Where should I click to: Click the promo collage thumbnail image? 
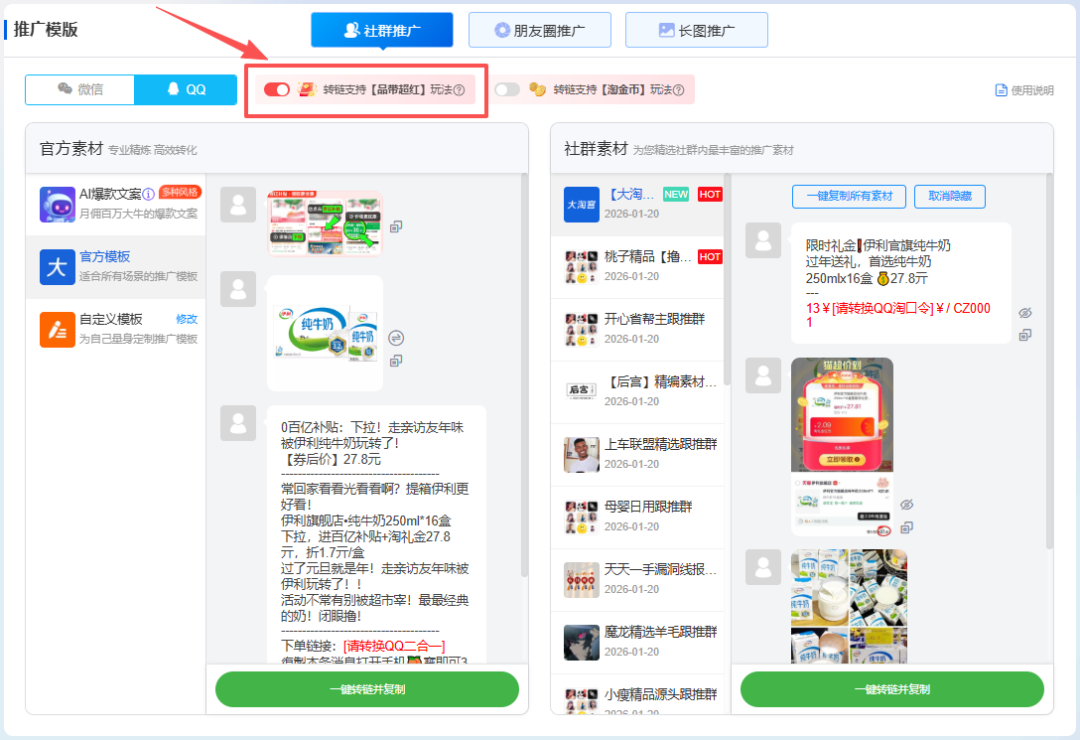pyautogui.click(x=325, y=224)
